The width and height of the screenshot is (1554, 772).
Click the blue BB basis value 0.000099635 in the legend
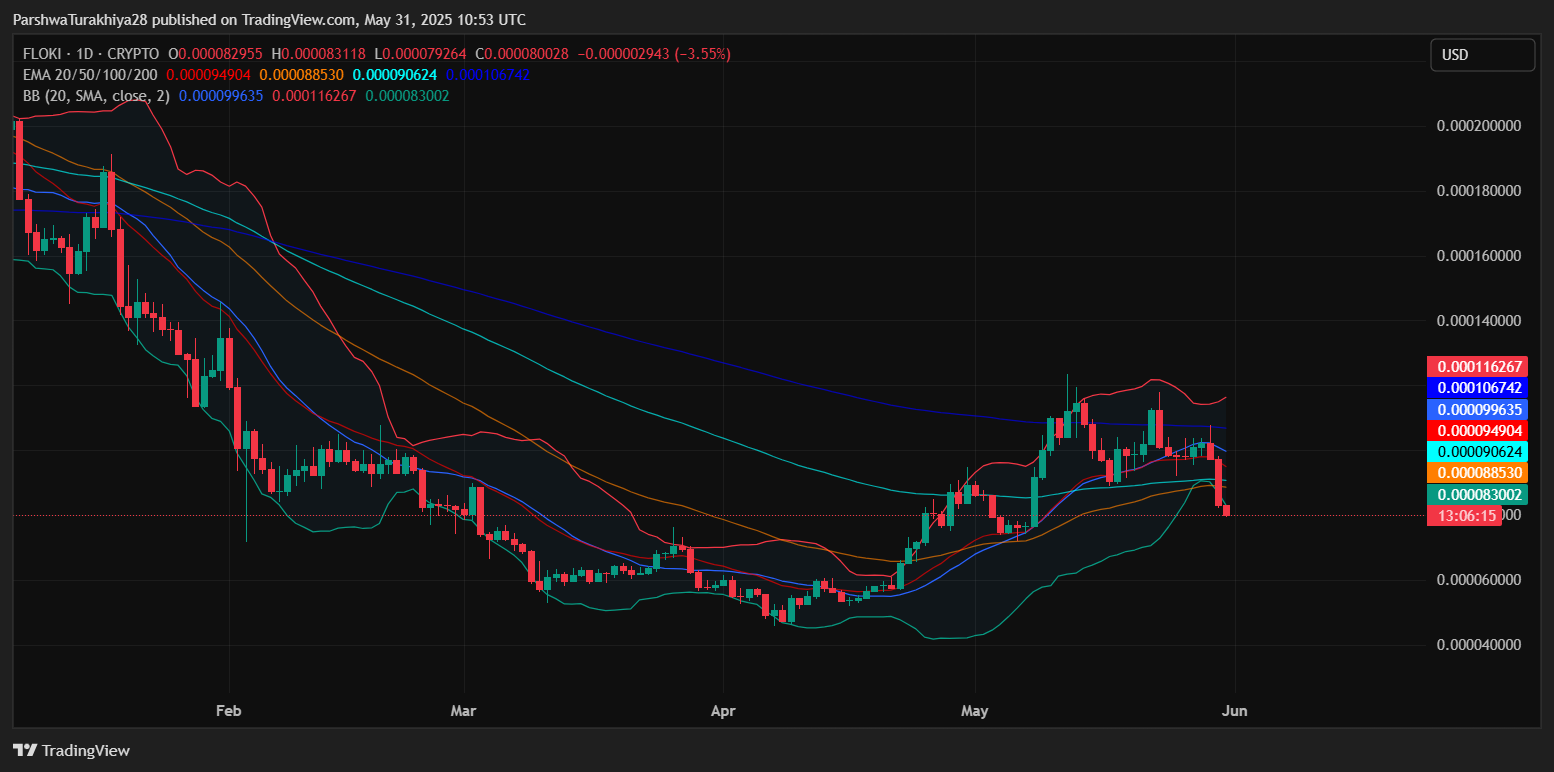(221, 96)
